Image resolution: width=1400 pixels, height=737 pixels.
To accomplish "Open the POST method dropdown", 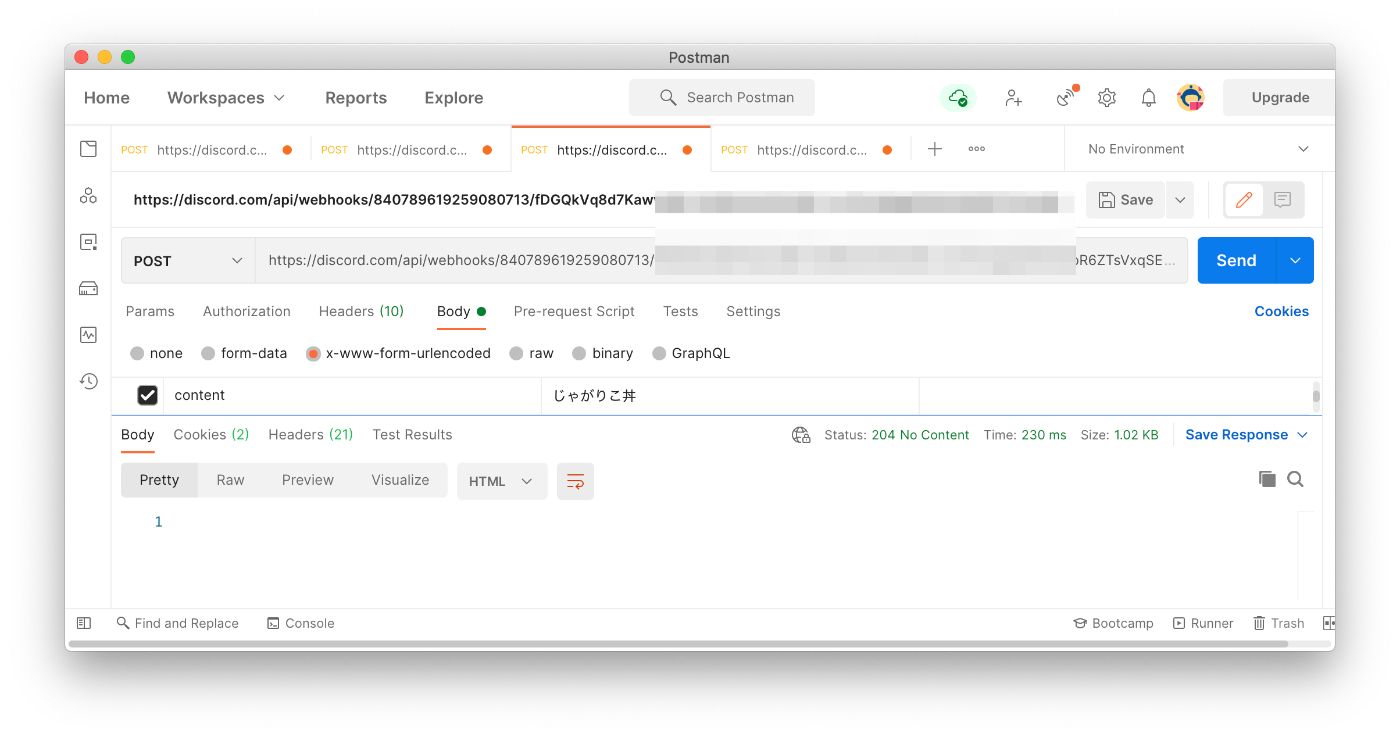I will (188, 260).
